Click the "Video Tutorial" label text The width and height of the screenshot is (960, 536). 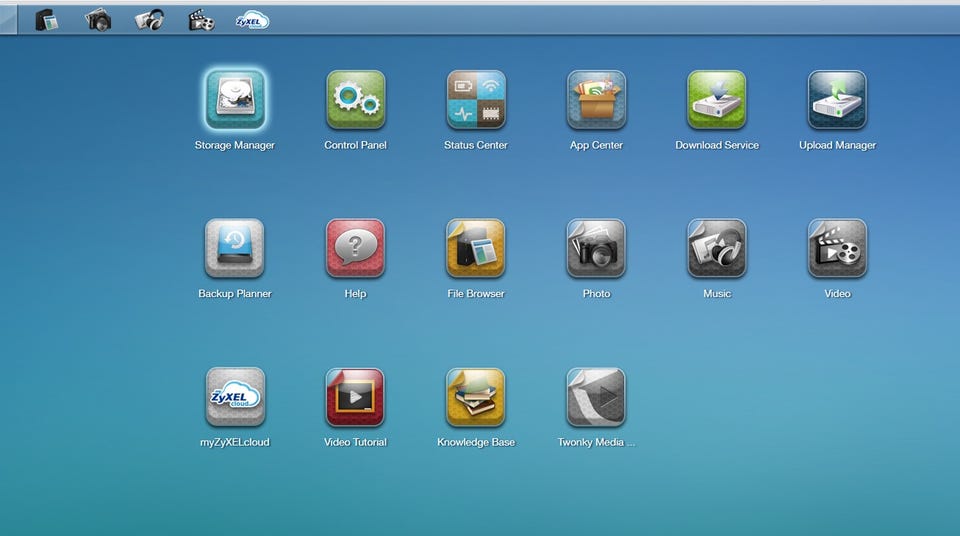pyautogui.click(x=355, y=442)
